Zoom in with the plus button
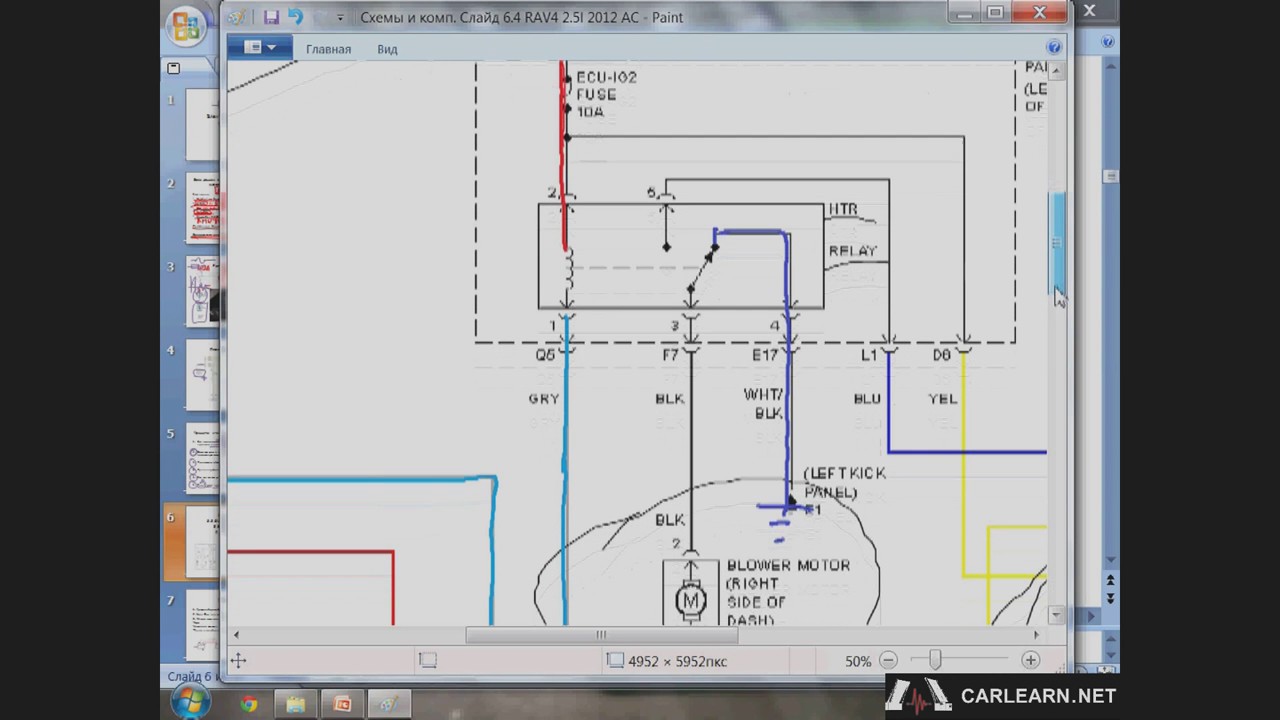 tap(1030, 660)
